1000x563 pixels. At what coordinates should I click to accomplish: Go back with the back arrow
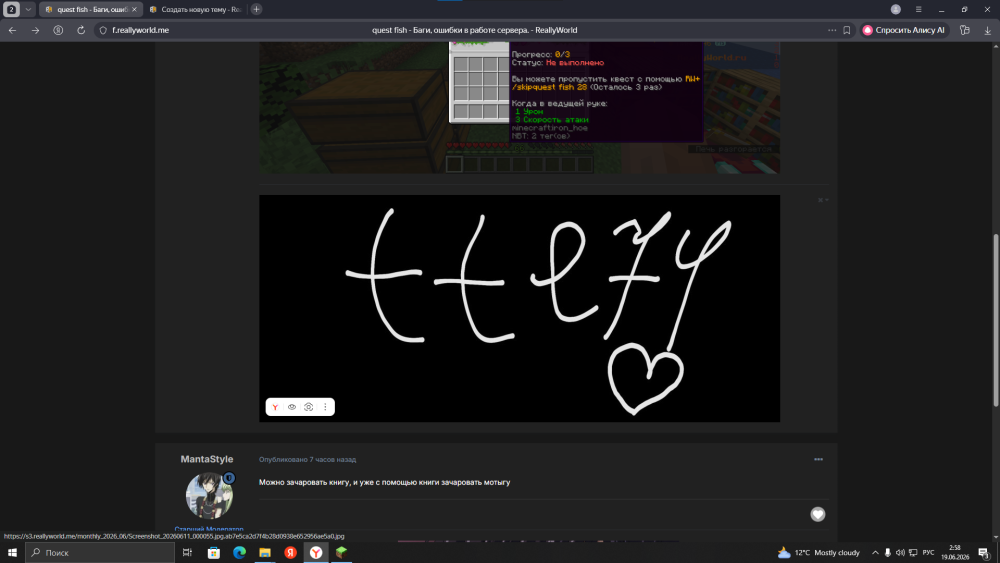pyautogui.click(x=13, y=30)
